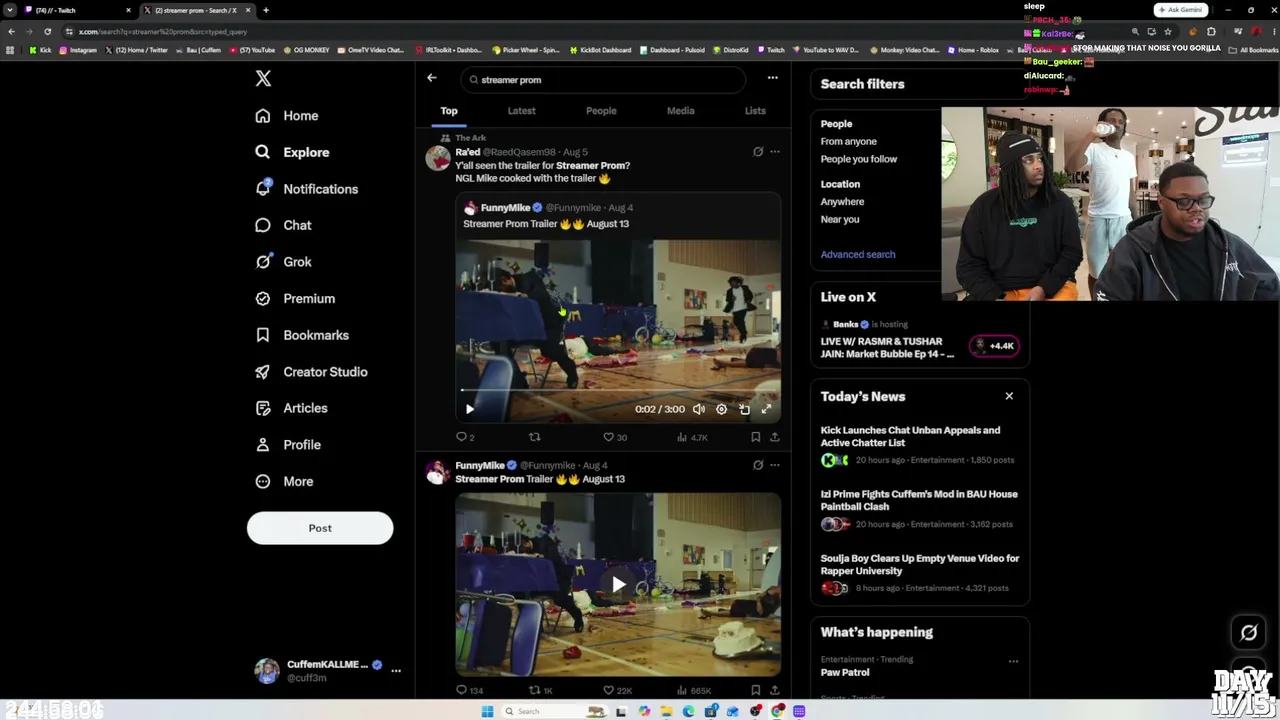Open Premium in the sidebar
The image size is (1280, 720).
[x=295, y=298]
